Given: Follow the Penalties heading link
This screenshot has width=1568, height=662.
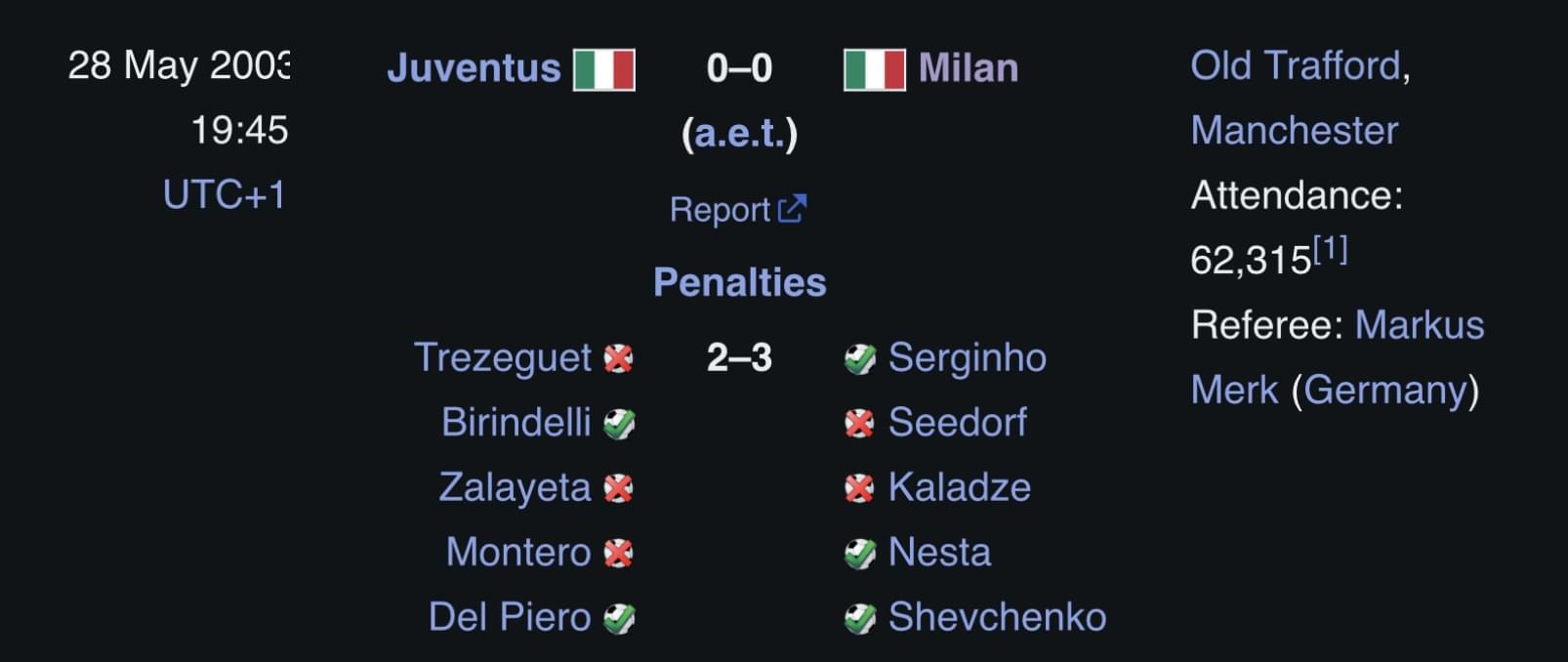Looking at the screenshot, I should [739, 282].
